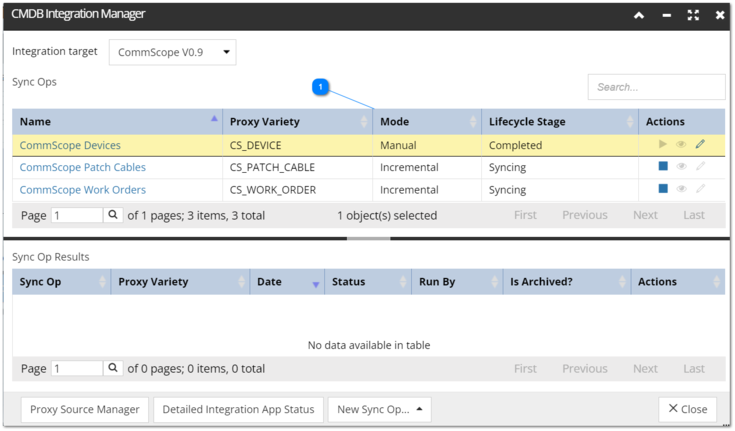Search Sync Op Results page magnifier
The image size is (735, 431).
coord(113,368)
